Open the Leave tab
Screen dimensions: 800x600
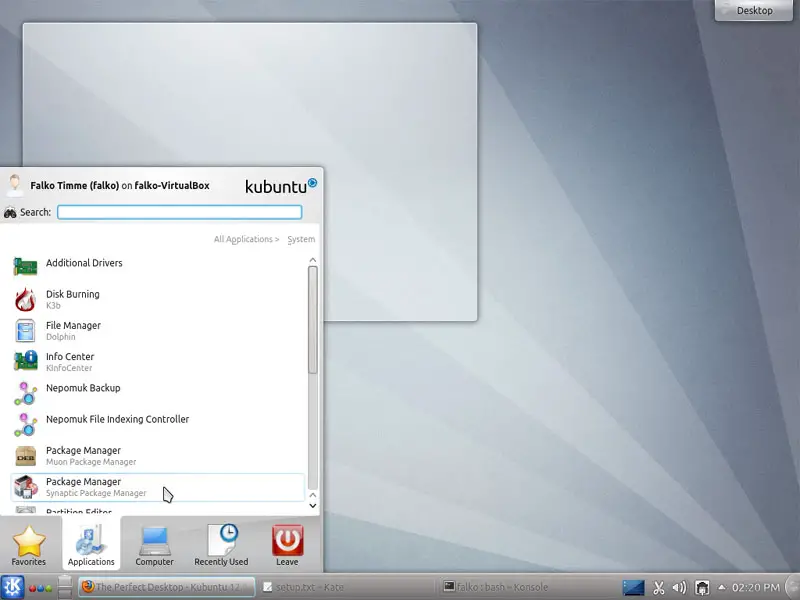[287, 545]
